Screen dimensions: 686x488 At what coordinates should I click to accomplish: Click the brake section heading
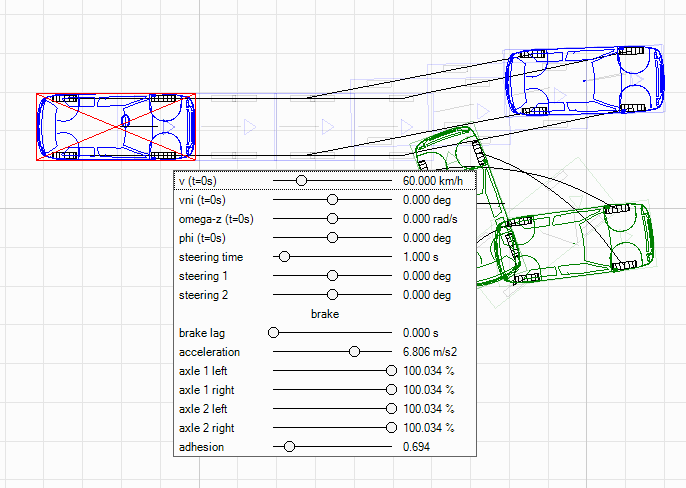324,314
